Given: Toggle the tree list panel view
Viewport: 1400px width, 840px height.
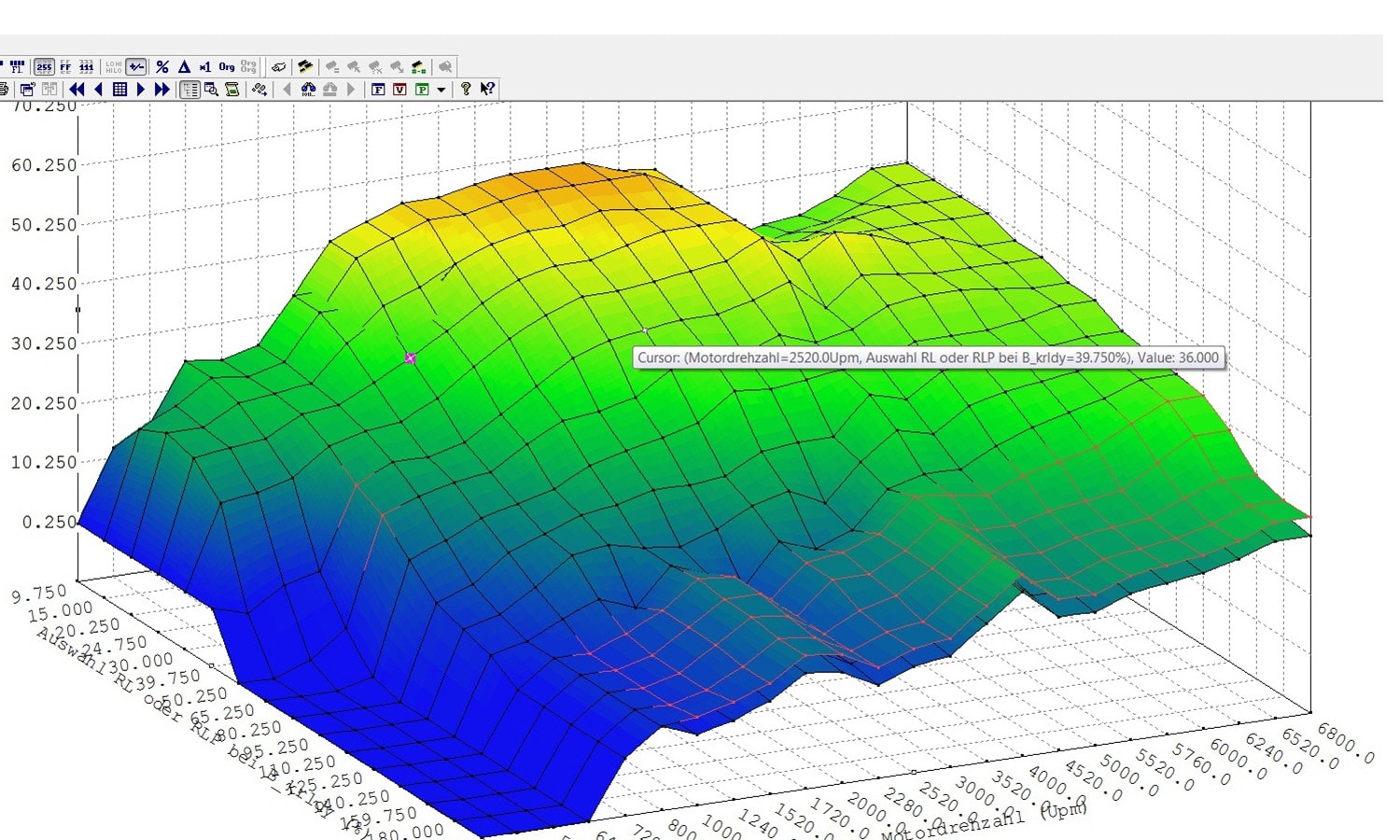Looking at the screenshot, I should (189, 90).
